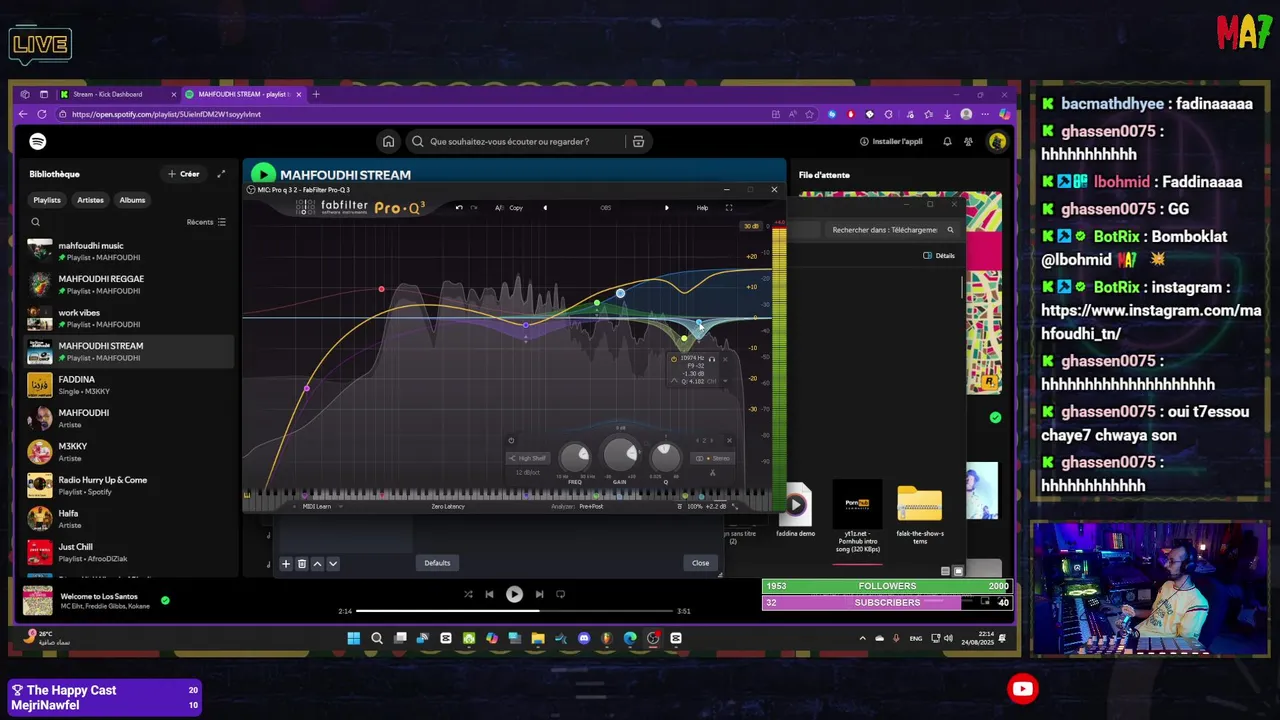Open the falak-the-show-stems folder
The height and width of the screenshot is (720, 1280).
click(x=919, y=513)
